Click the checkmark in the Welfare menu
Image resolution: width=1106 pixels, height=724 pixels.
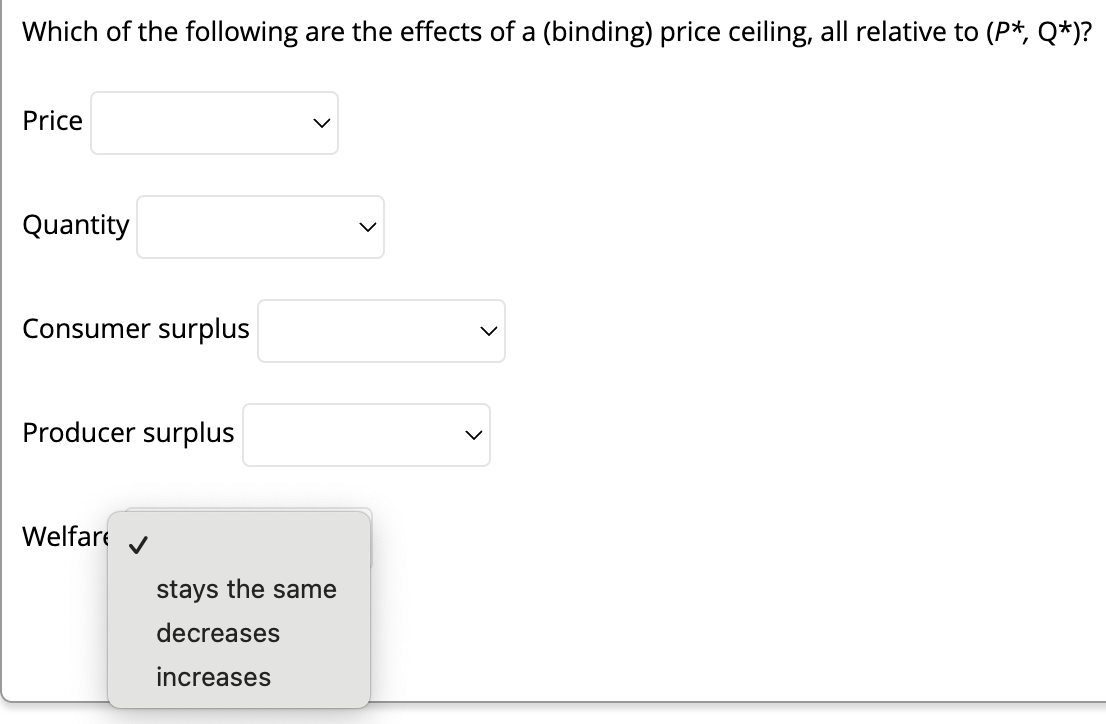coord(140,544)
